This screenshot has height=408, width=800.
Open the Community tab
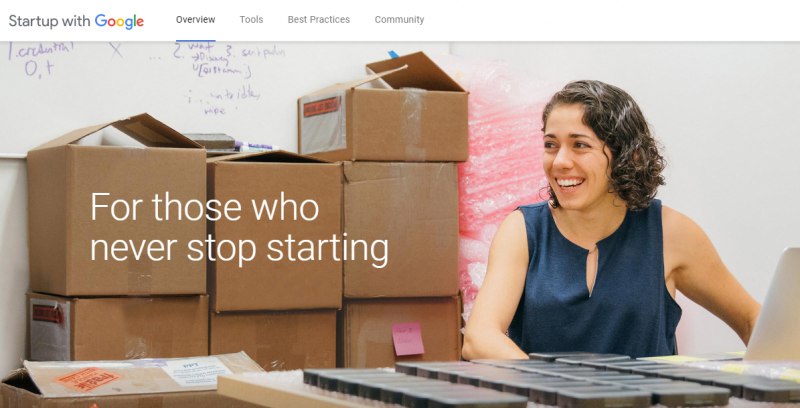399,19
